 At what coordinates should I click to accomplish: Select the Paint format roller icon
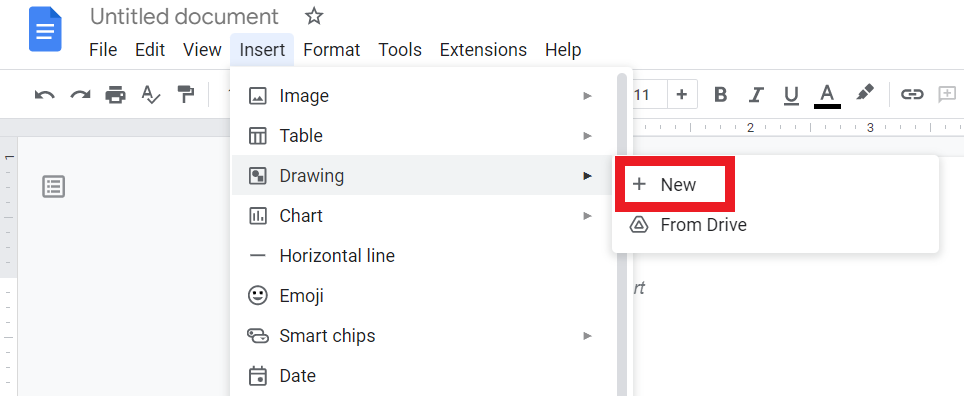click(x=185, y=94)
